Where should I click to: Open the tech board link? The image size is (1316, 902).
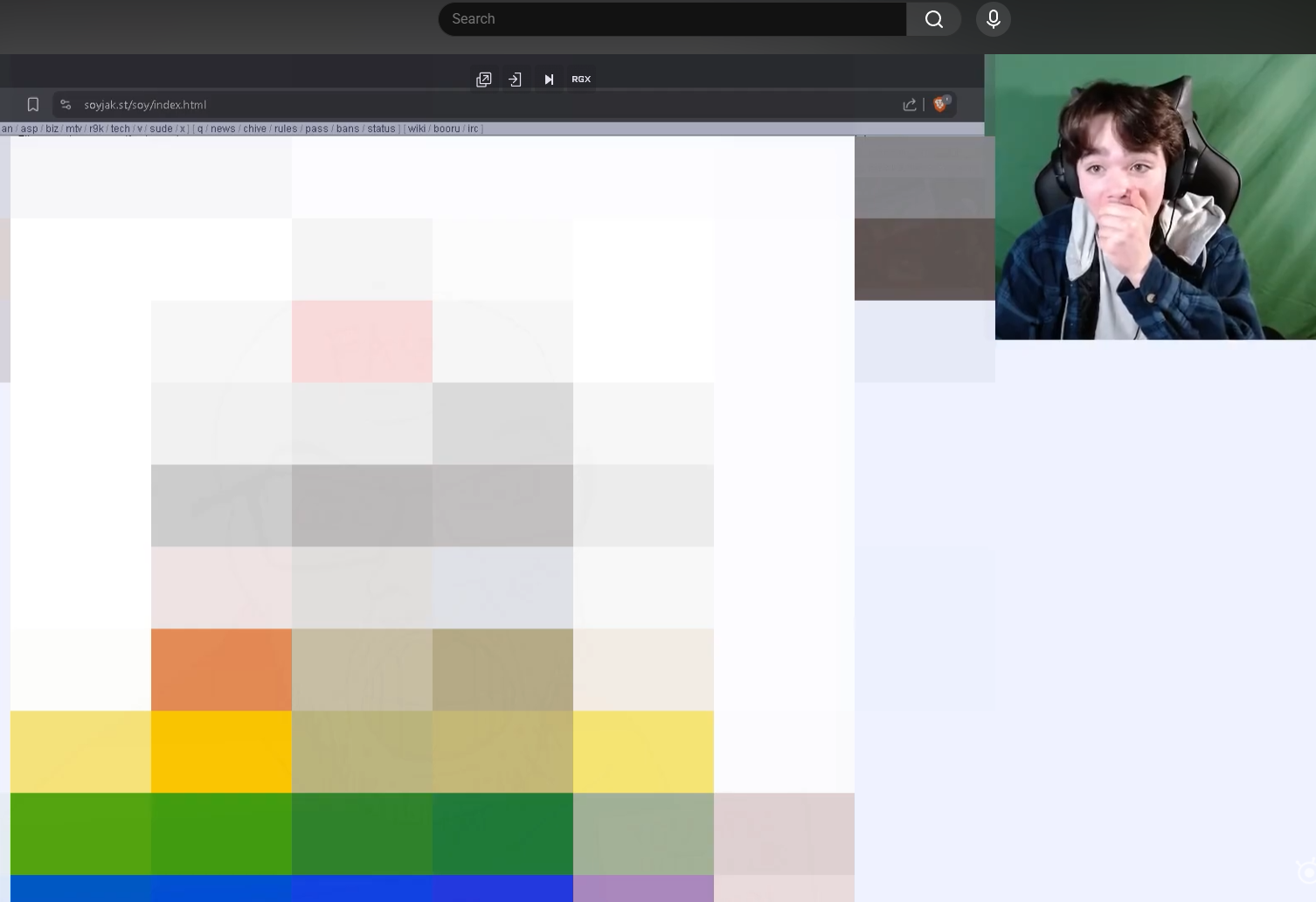tap(120, 128)
